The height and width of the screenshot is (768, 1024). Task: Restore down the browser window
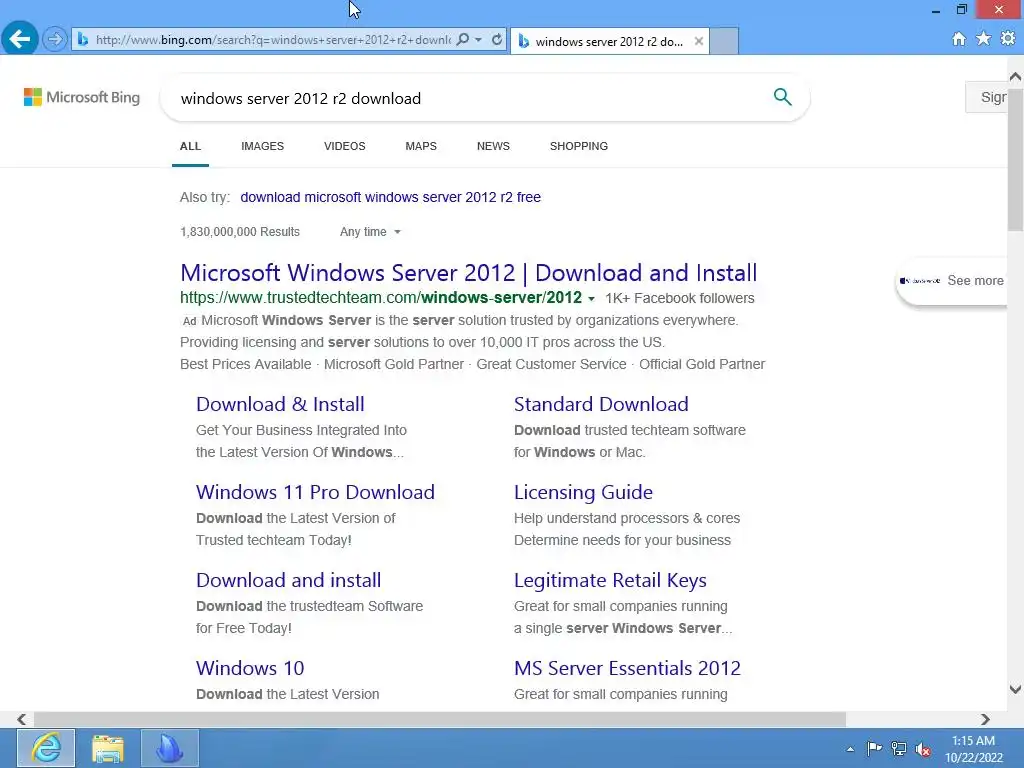[961, 9]
